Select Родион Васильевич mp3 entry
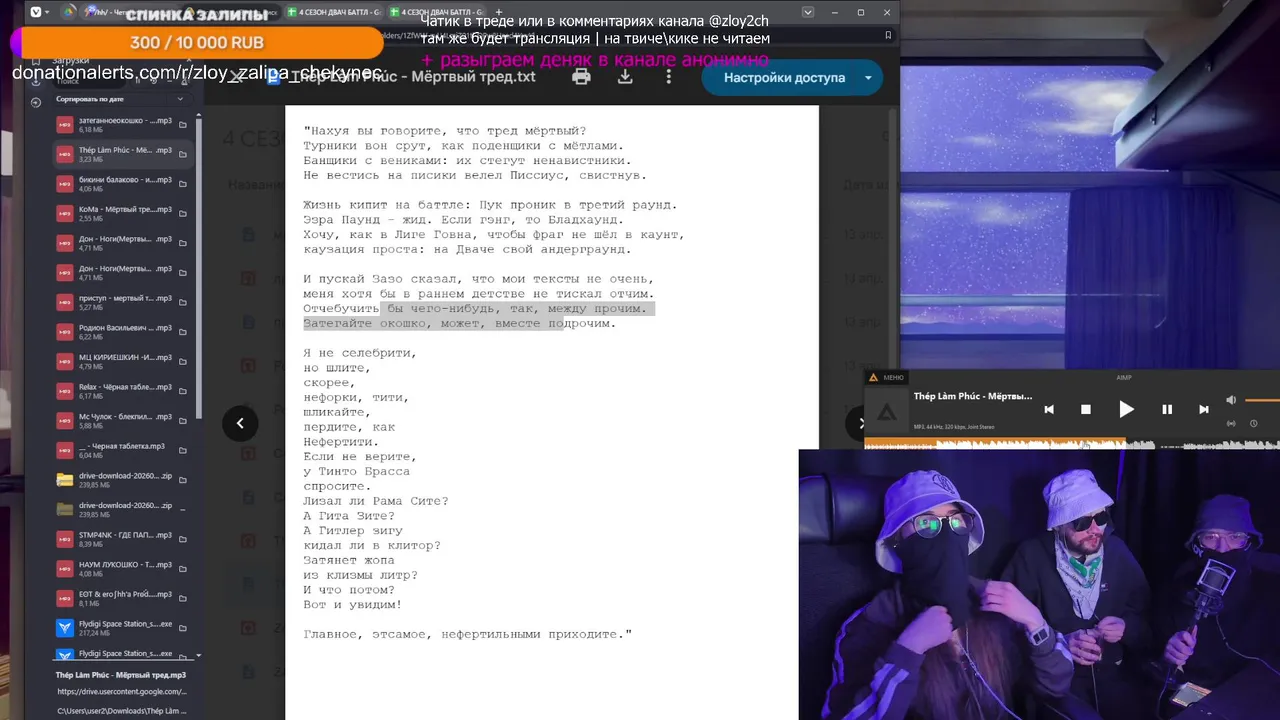This screenshot has width=1280, height=720. point(122,332)
